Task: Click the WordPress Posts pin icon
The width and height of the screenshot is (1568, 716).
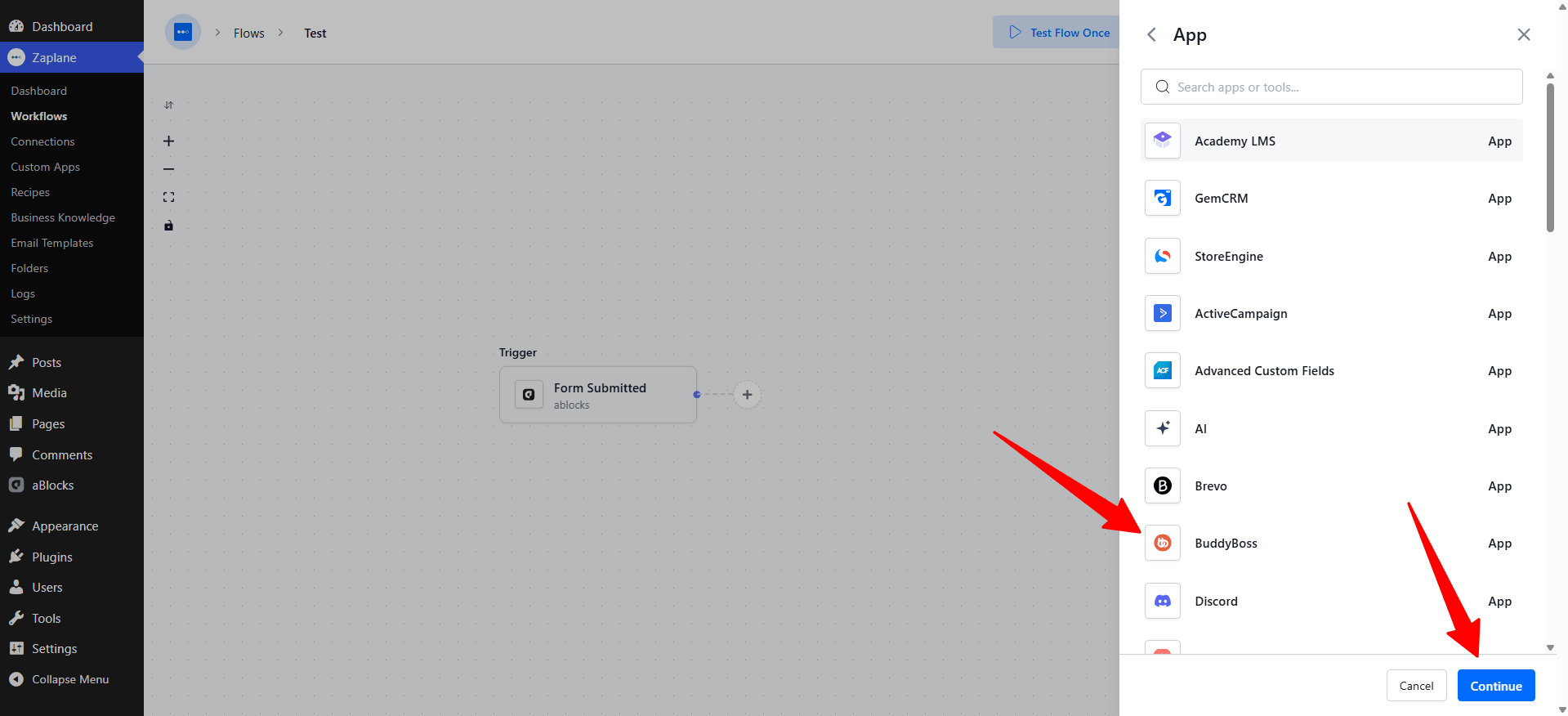Action: tap(16, 362)
